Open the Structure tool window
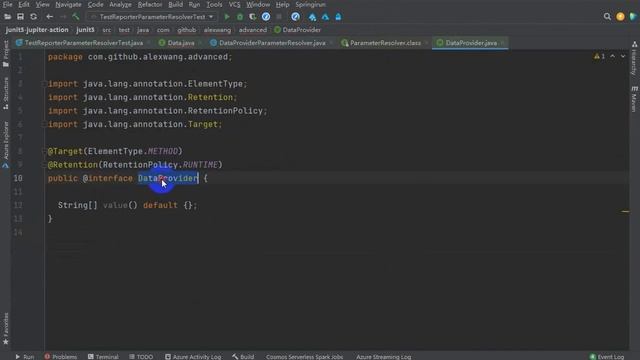 (x=6, y=93)
